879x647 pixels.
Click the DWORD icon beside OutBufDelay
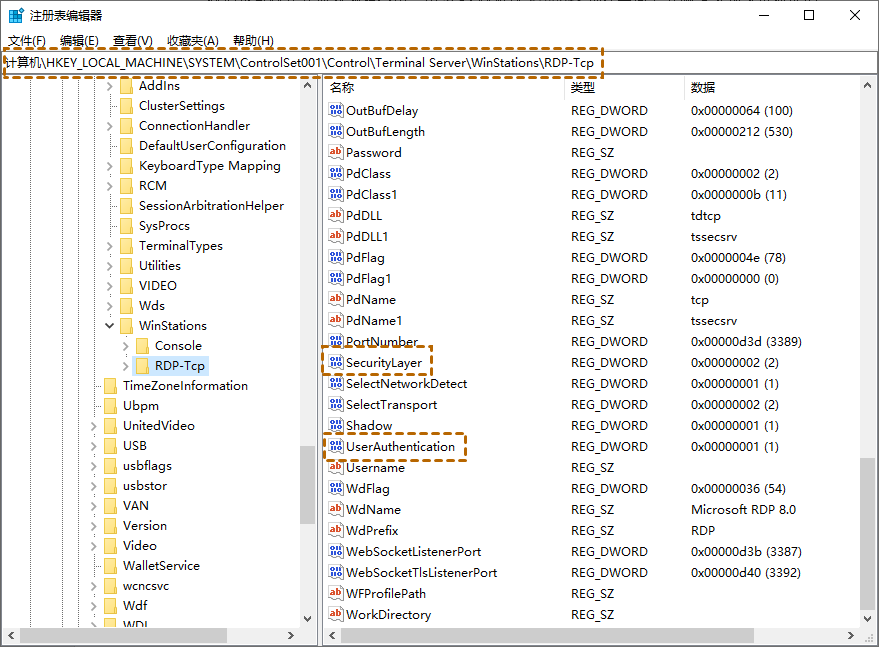click(336, 110)
